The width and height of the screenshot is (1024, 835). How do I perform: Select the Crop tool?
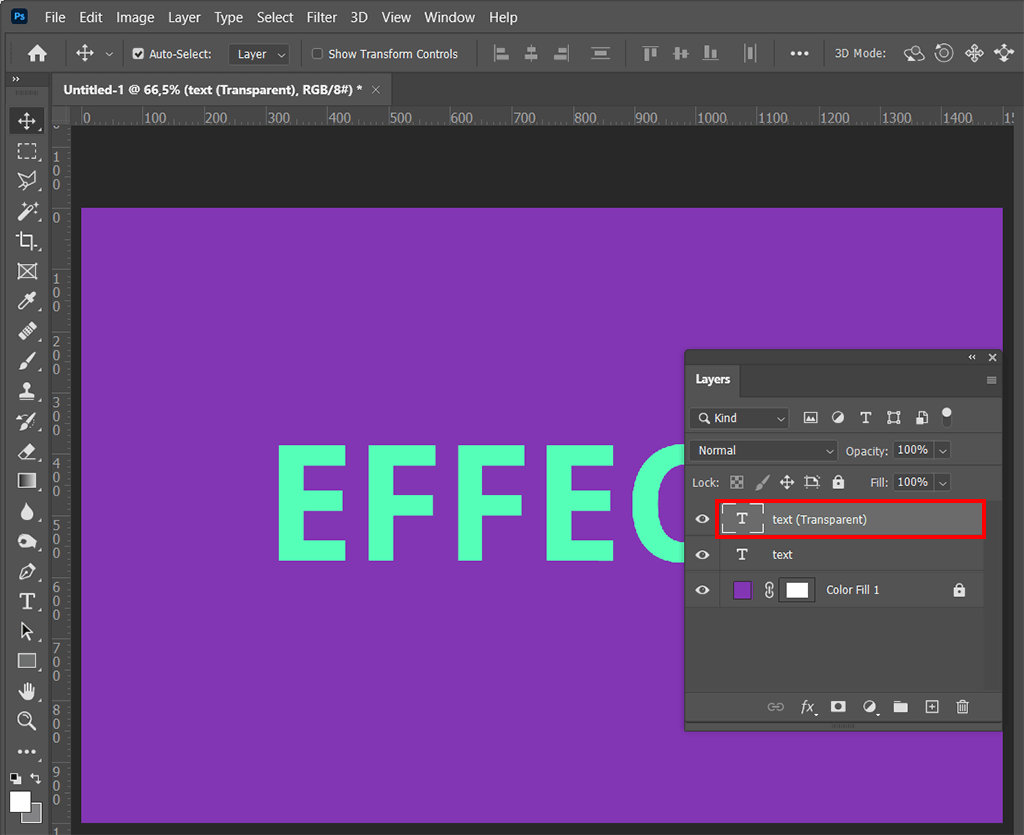tap(27, 241)
